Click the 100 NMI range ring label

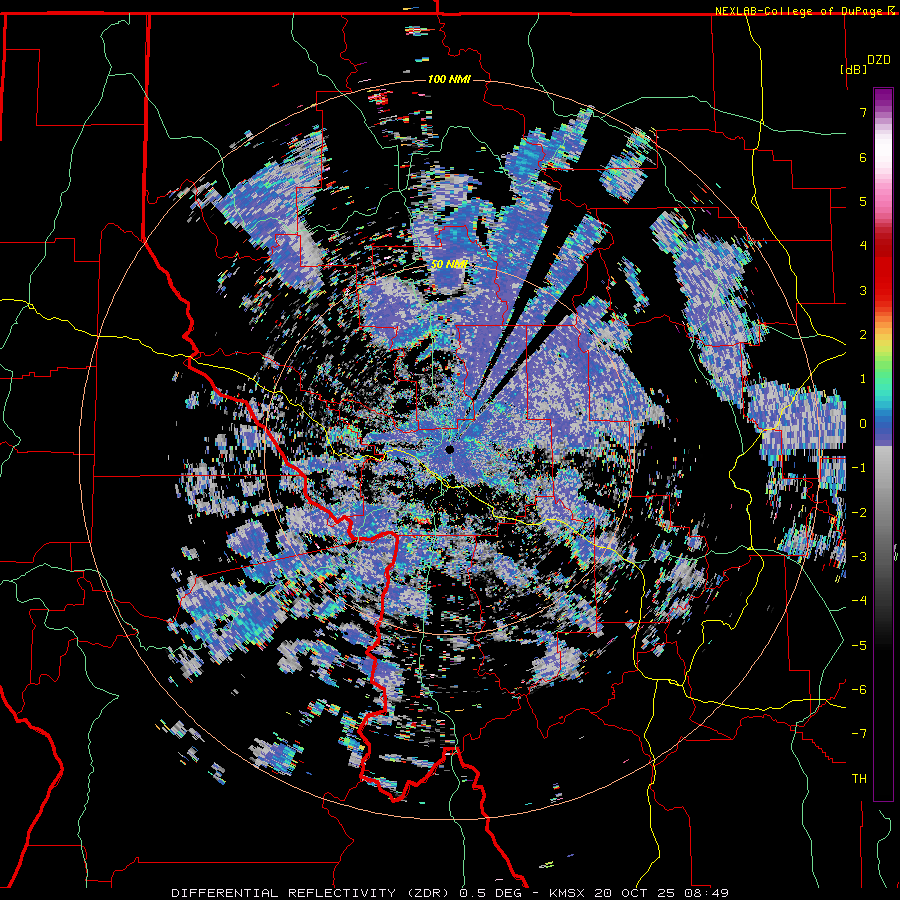pos(449,79)
